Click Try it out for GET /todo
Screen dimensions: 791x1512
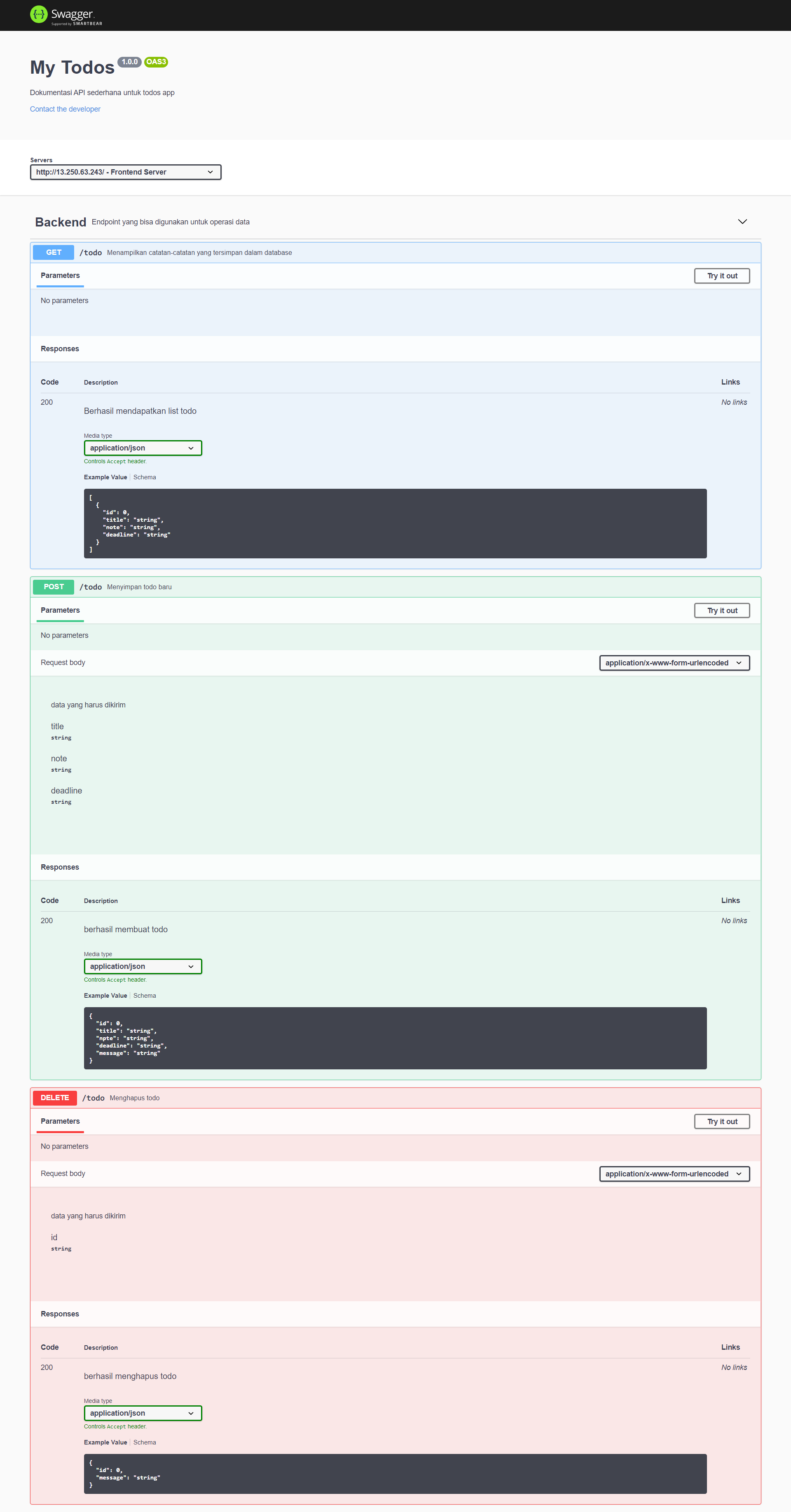(721, 276)
